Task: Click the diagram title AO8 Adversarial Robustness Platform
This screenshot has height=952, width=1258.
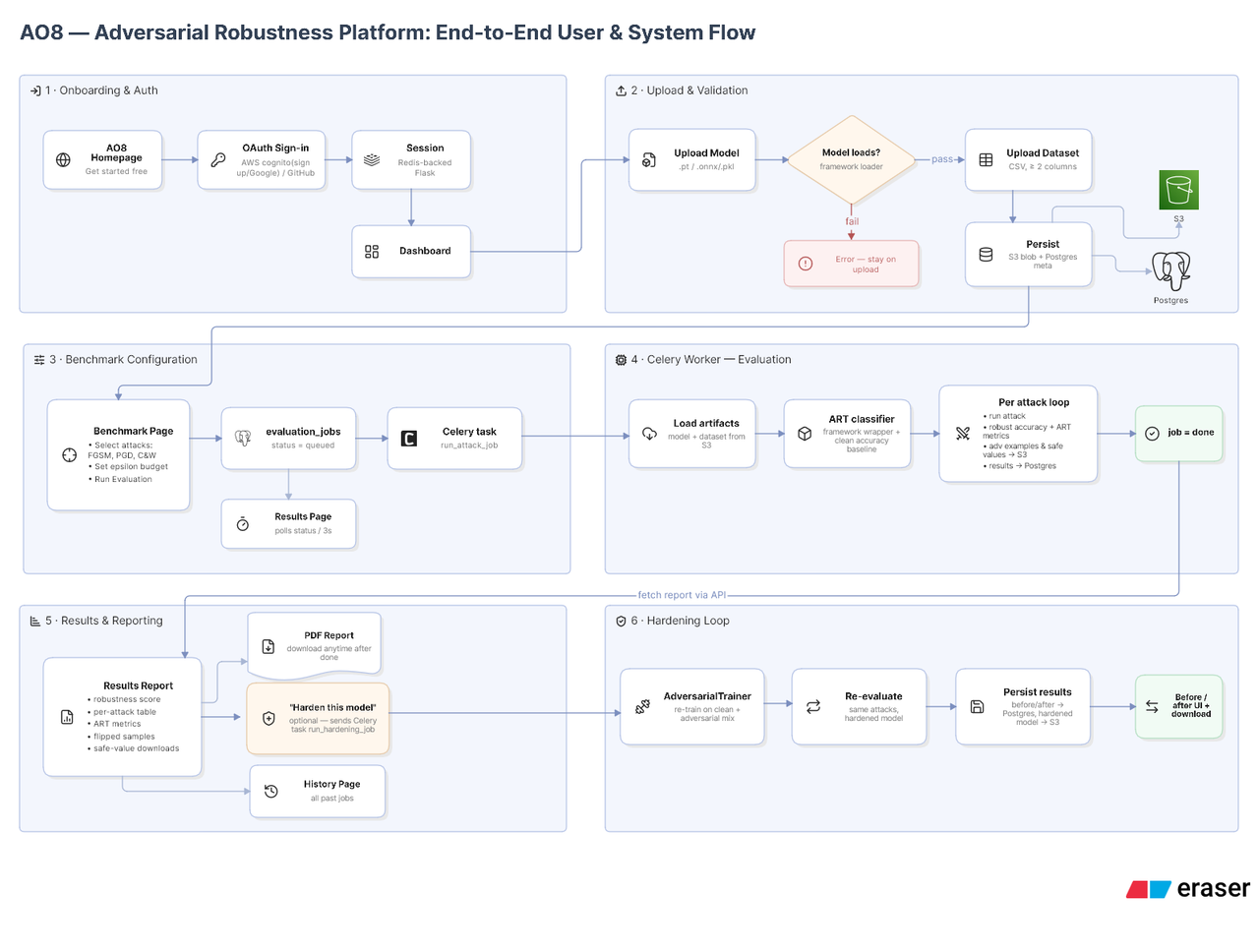Action: click(388, 32)
